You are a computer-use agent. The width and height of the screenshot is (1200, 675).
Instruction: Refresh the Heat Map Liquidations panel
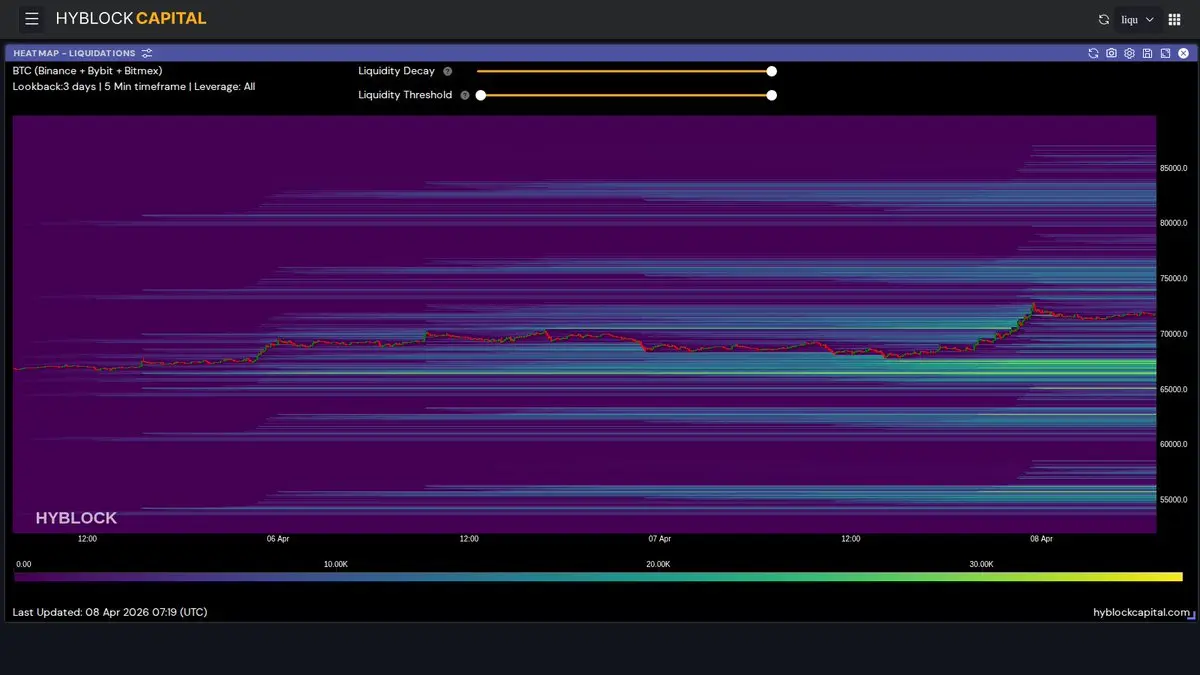(x=1093, y=53)
